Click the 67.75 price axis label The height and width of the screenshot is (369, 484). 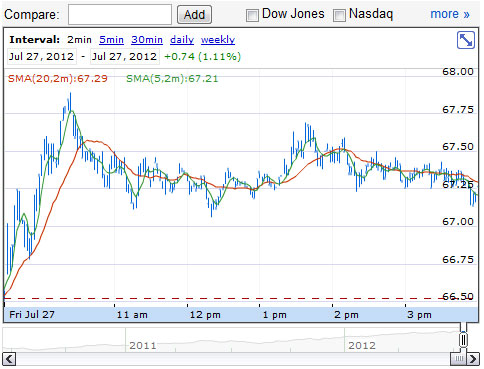pos(458,110)
